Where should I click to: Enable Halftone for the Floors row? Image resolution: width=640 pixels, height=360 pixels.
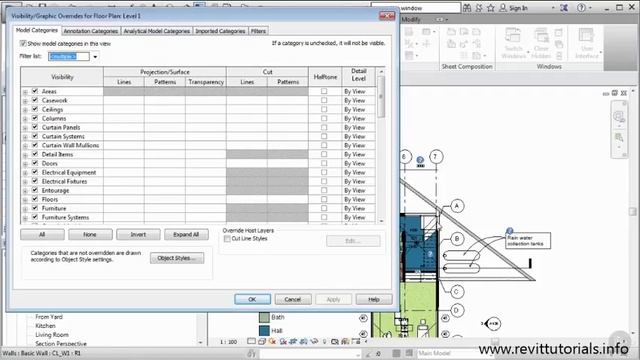(324, 199)
